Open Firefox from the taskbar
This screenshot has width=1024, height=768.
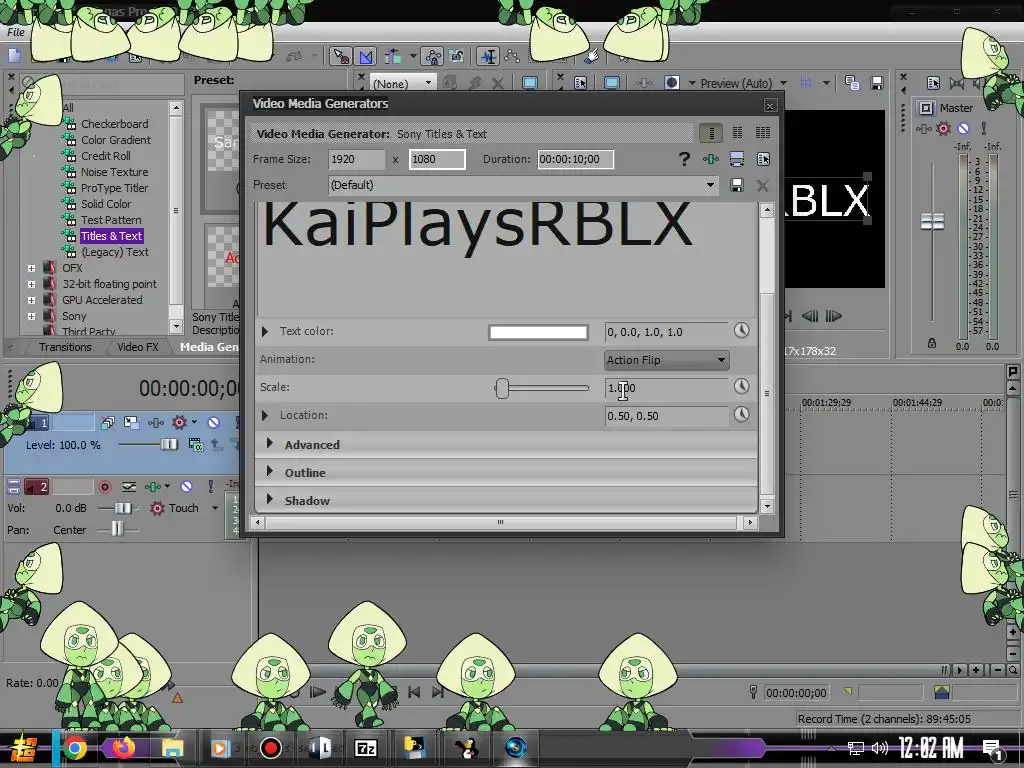click(x=123, y=747)
